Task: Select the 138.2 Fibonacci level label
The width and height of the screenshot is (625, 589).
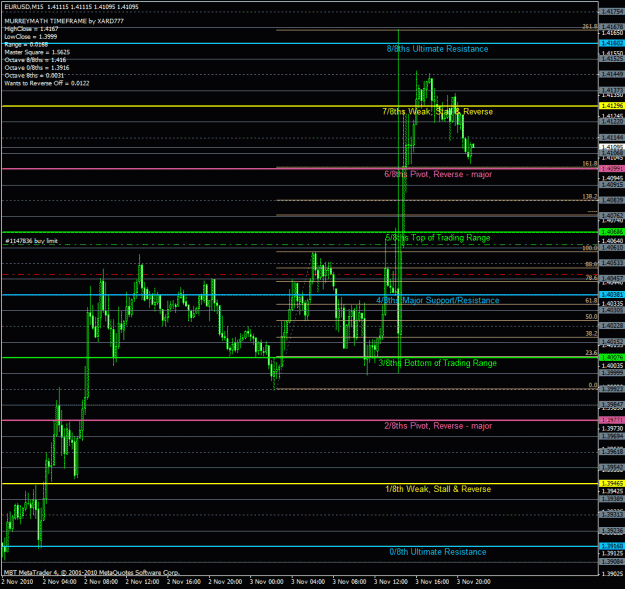Action: 590,197
